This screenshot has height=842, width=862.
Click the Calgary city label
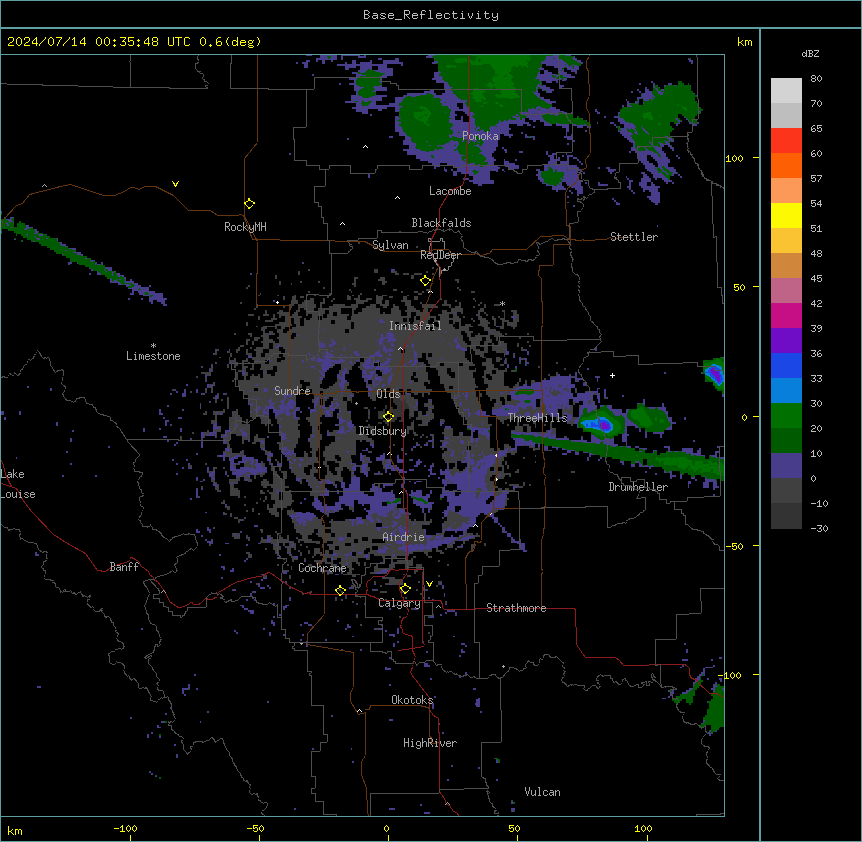[400, 603]
